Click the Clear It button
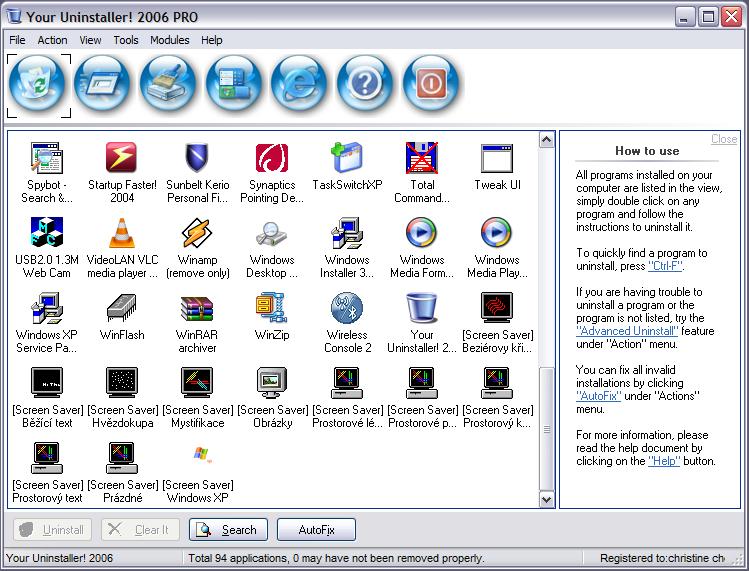Viewport: 749px width, 571px height. [140, 529]
